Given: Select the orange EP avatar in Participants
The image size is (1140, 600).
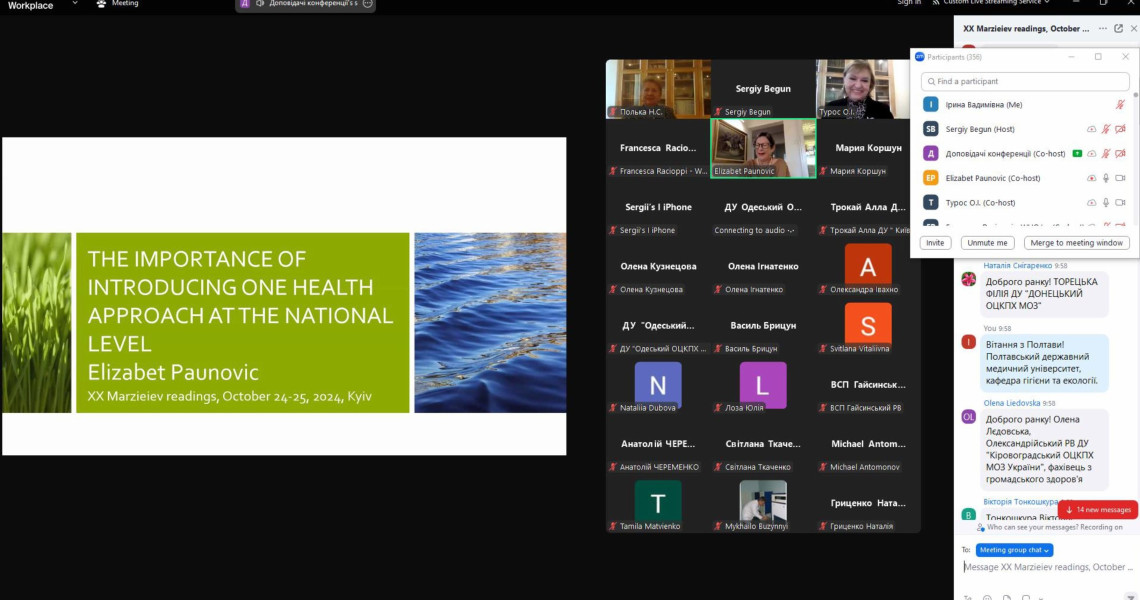Looking at the screenshot, I should point(931,178).
